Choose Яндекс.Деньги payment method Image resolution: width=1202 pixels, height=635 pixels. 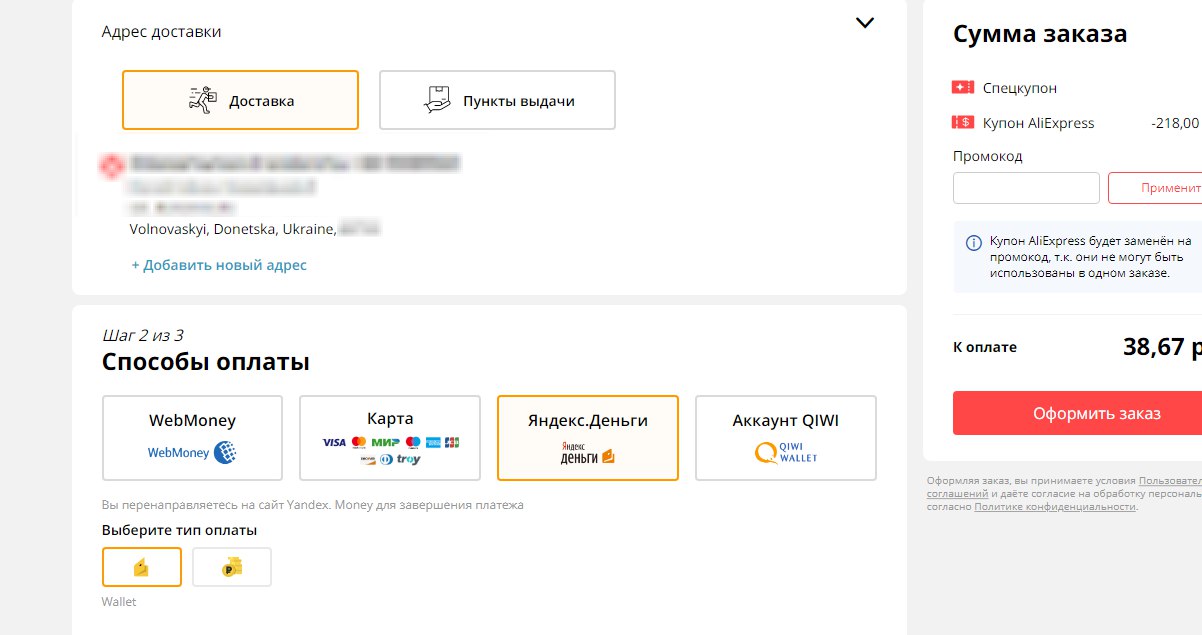588,438
